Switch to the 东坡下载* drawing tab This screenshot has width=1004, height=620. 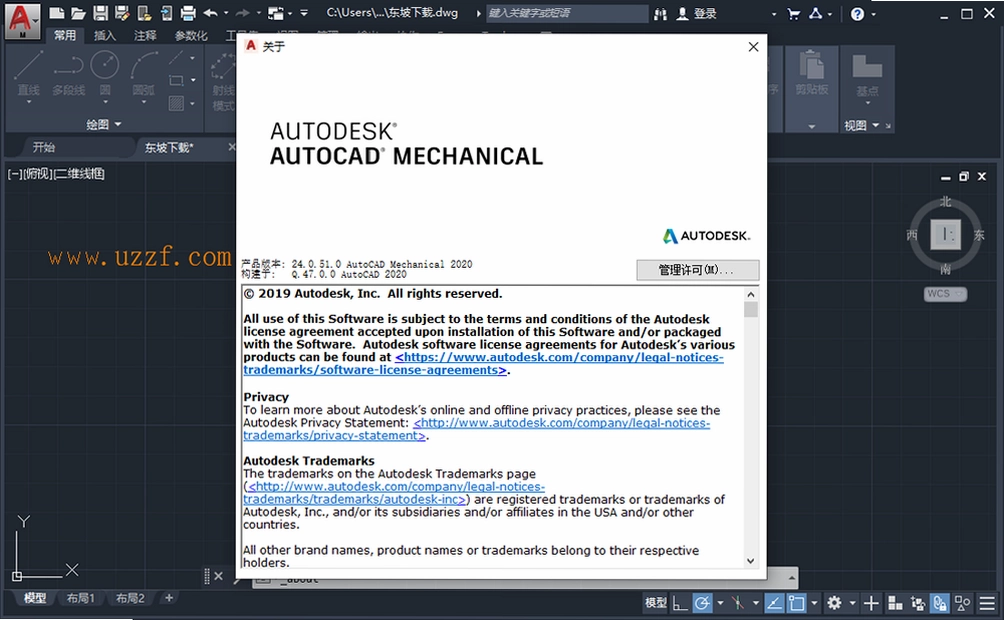click(169, 148)
